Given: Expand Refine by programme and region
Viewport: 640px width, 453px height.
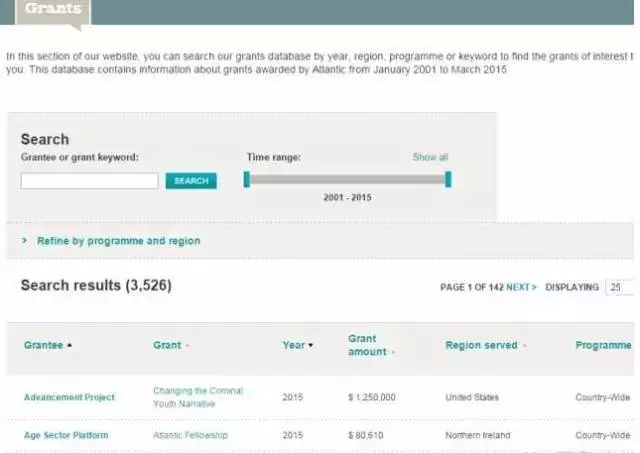Looking at the screenshot, I should (118, 241).
